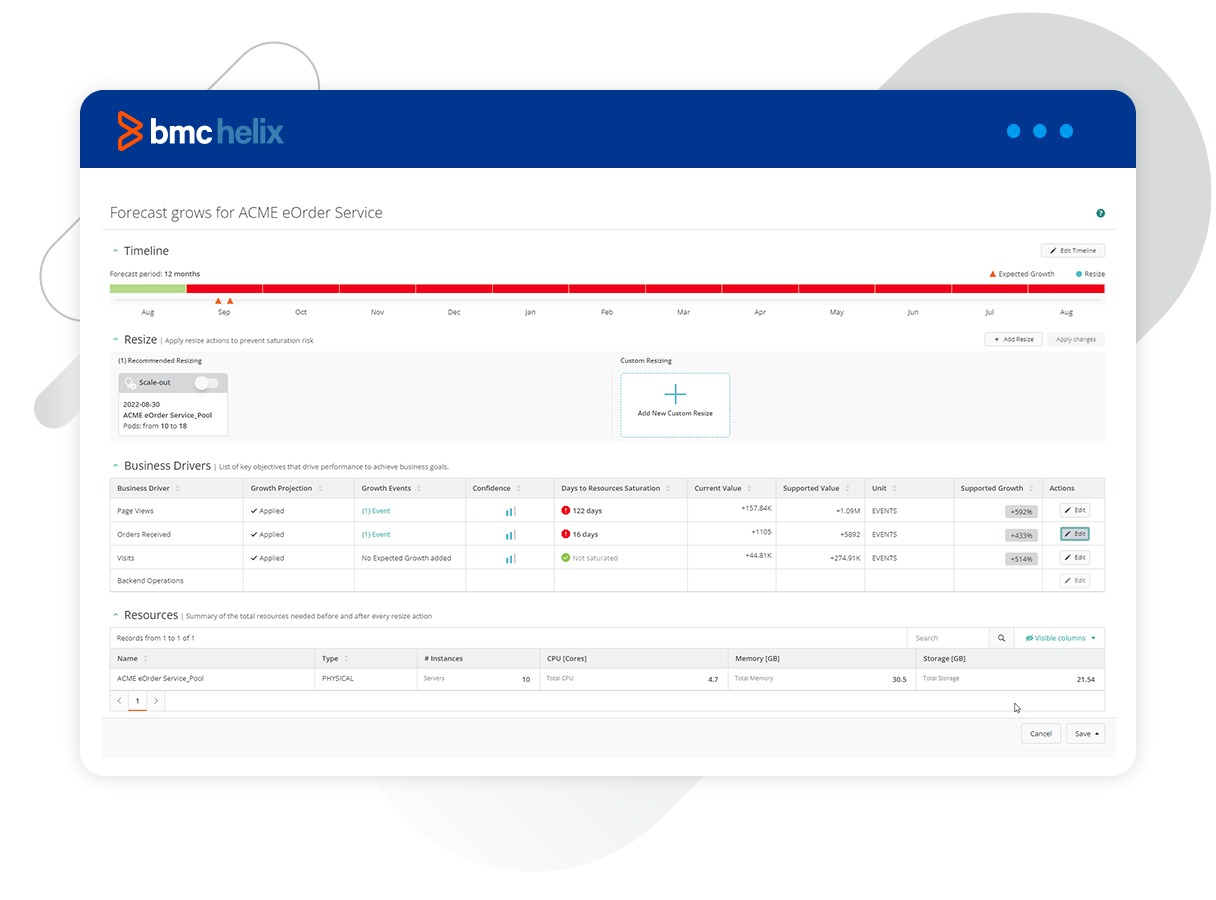The height and width of the screenshot is (900, 1216).
Task: Toggle the Scale-out recommended resizing switch
Action: [206, 383]
